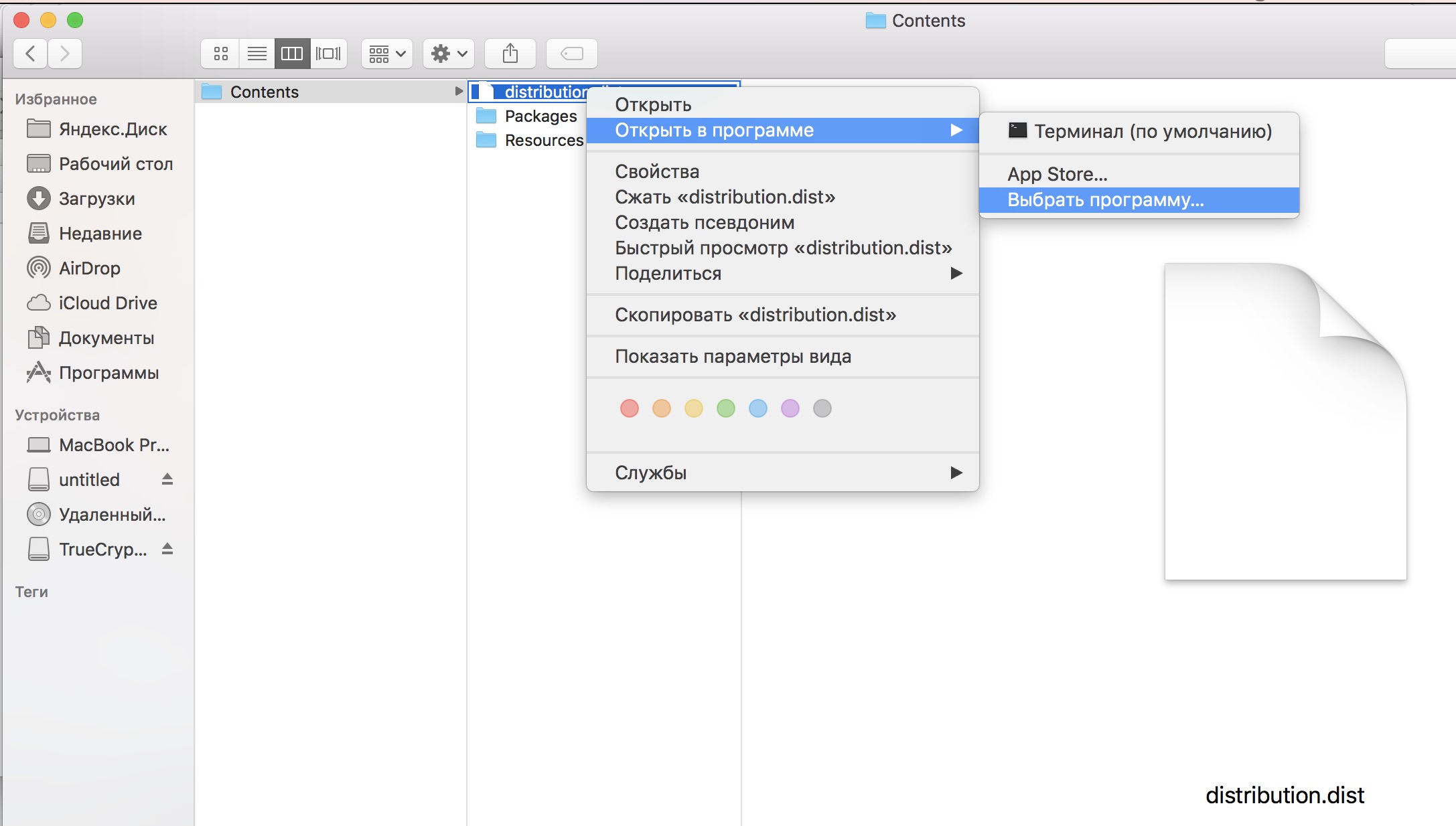Select the Packages folder
This screenshot has height=826, width=1456.
[x=526, y=116]
